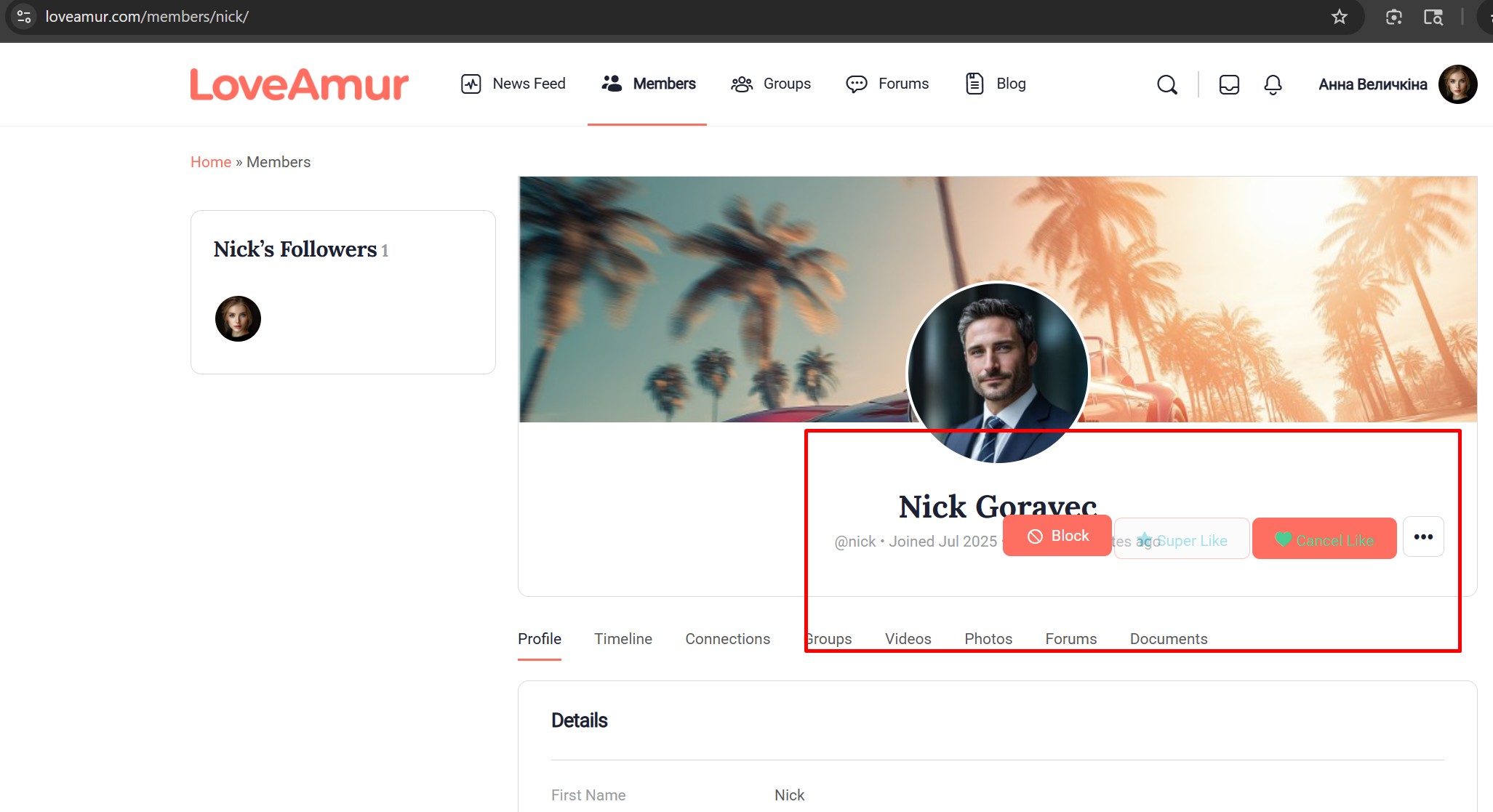
Task: Switch to the Documents tab
Action: [x=1169, y=639]
